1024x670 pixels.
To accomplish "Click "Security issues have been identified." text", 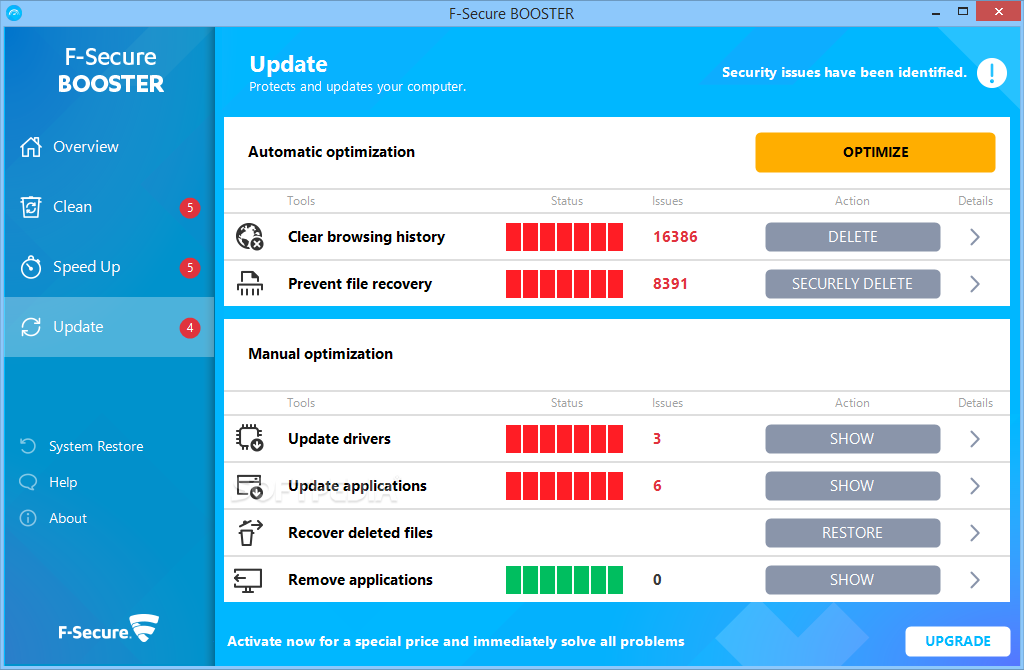I will tap(844, 72).
